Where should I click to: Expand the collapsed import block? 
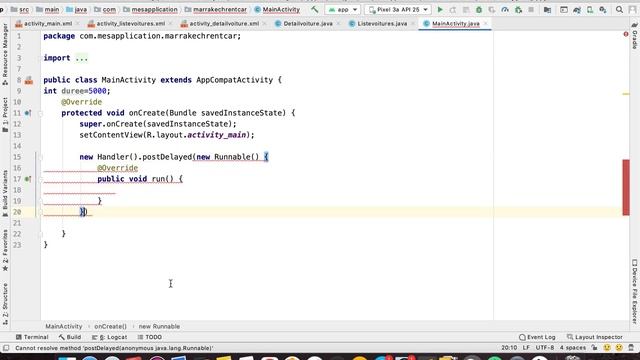point(81,58)
